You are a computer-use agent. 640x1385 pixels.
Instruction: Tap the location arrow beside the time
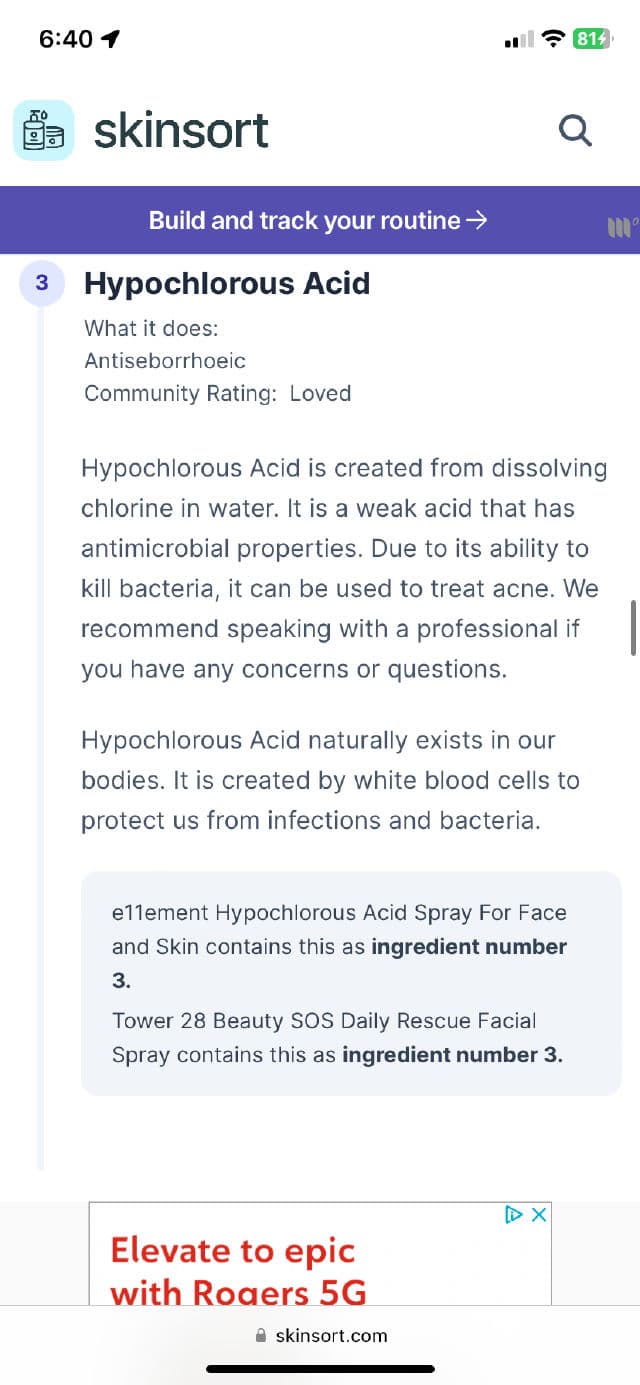coord(111,39)
